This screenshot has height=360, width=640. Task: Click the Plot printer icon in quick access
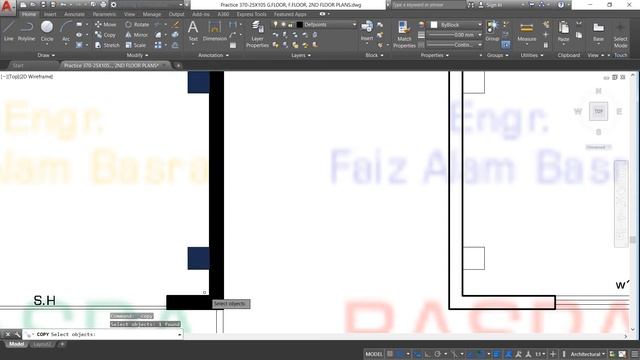[x=103, y=4]
